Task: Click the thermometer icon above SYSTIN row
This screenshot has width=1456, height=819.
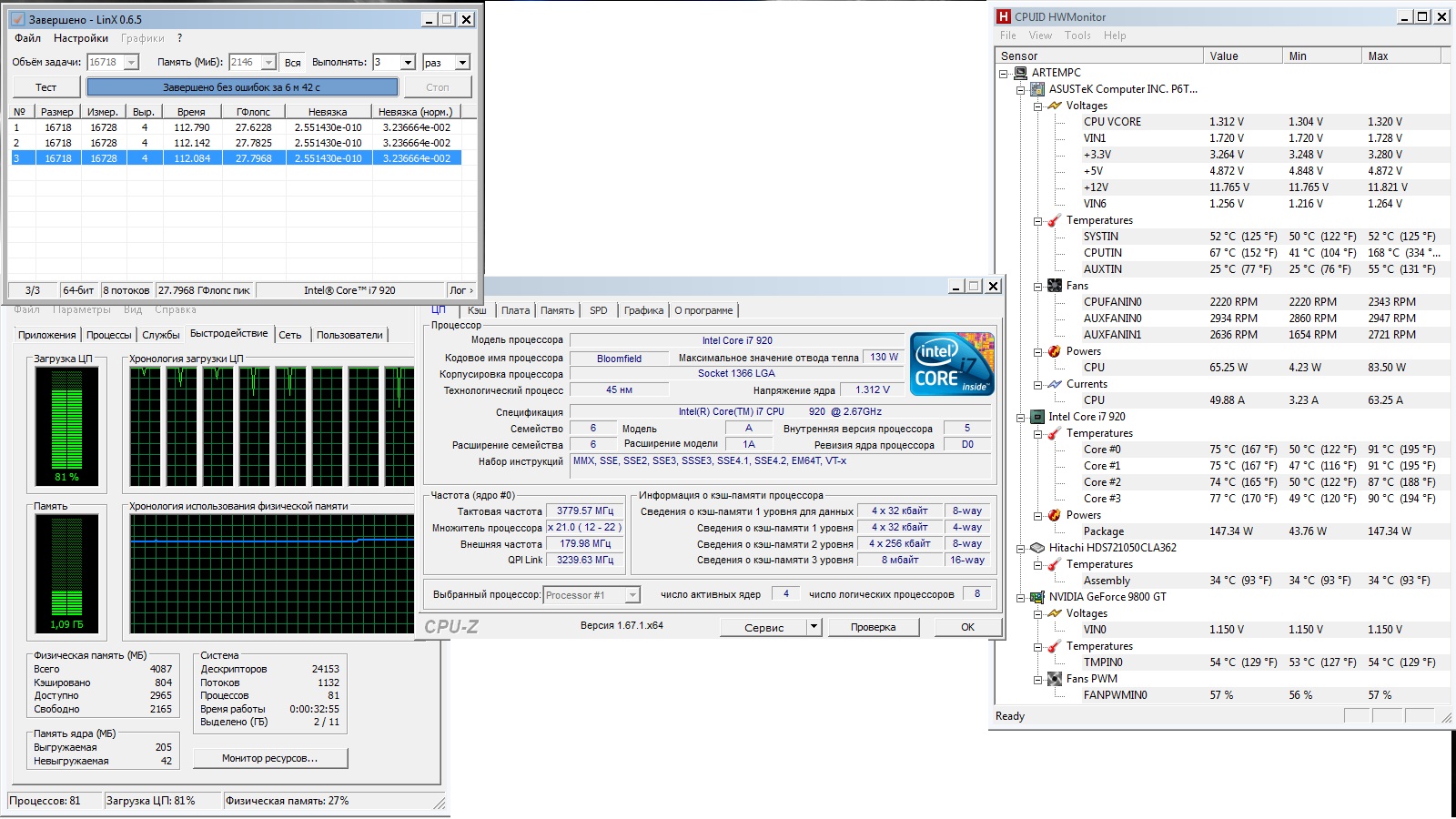Action: pos(1055,220)
